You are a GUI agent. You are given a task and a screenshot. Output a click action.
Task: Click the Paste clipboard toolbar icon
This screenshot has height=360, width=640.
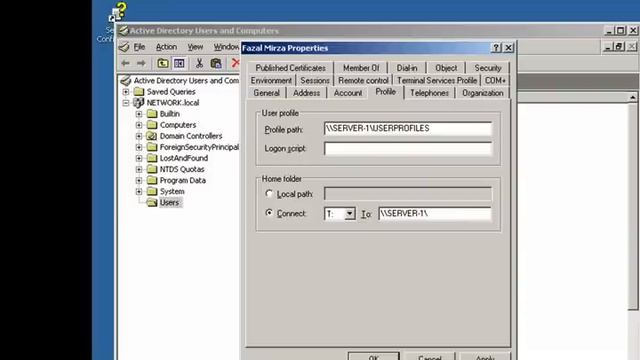216,63
